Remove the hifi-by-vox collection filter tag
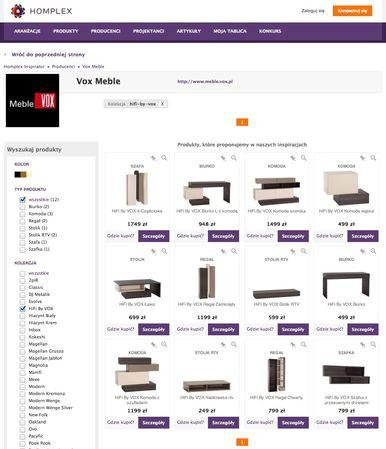This screenshot has width=386, height=449. [162, 104]
